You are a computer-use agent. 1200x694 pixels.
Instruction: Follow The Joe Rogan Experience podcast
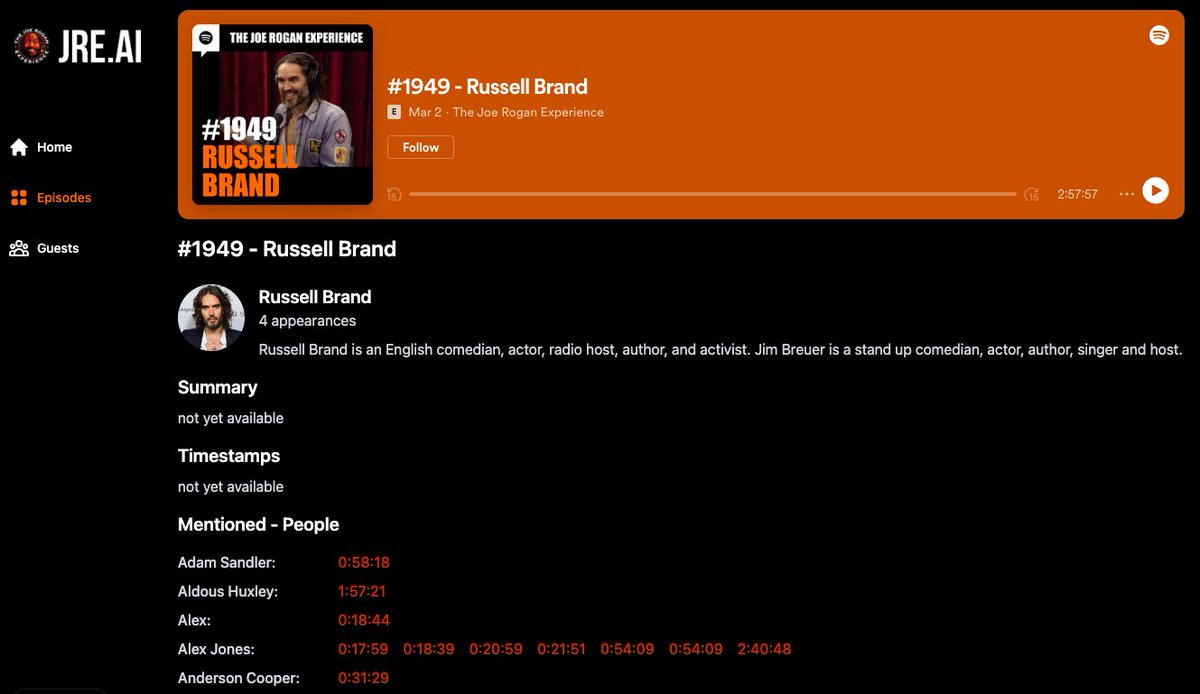(x=420, y=147)
